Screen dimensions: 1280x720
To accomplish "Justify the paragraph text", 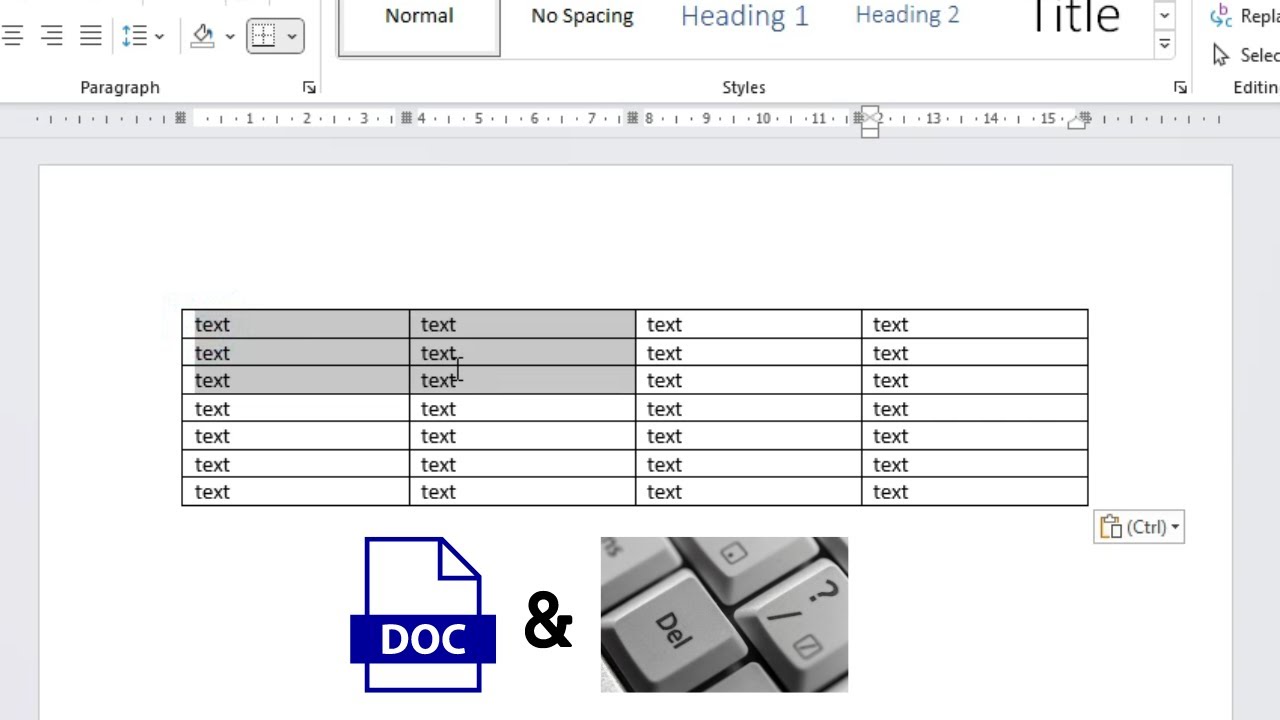I will pos(91,36).
